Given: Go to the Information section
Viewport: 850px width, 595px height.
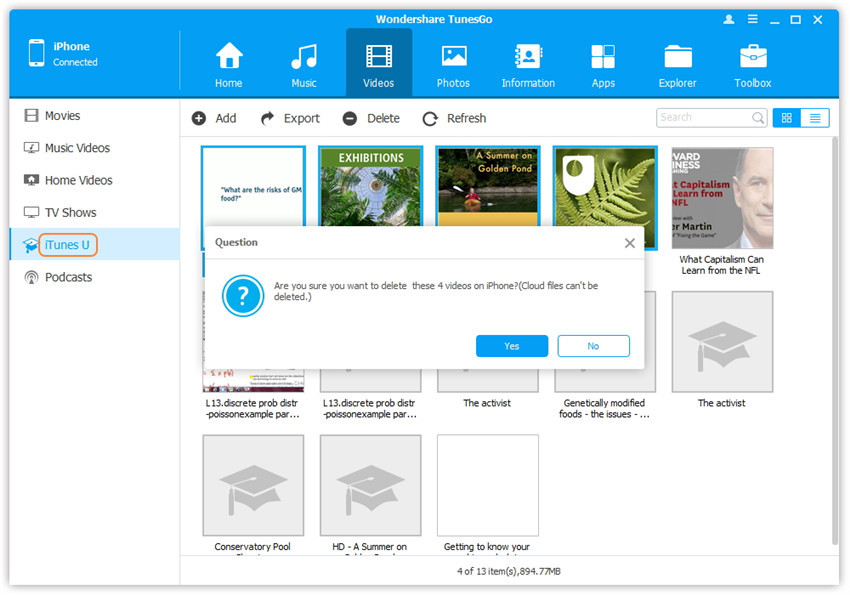Looking at the screenshot, I should click(x=528, y=64).
